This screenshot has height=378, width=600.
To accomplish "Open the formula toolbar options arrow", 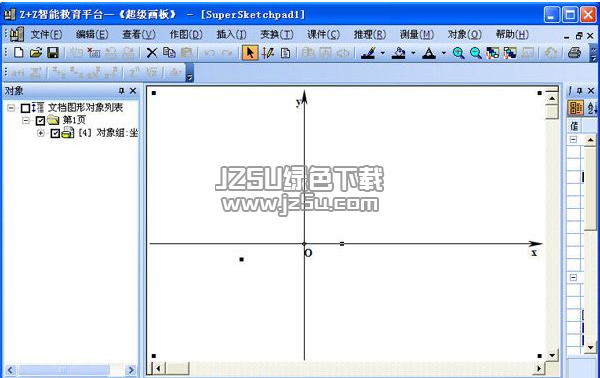I will click(189, 73).
